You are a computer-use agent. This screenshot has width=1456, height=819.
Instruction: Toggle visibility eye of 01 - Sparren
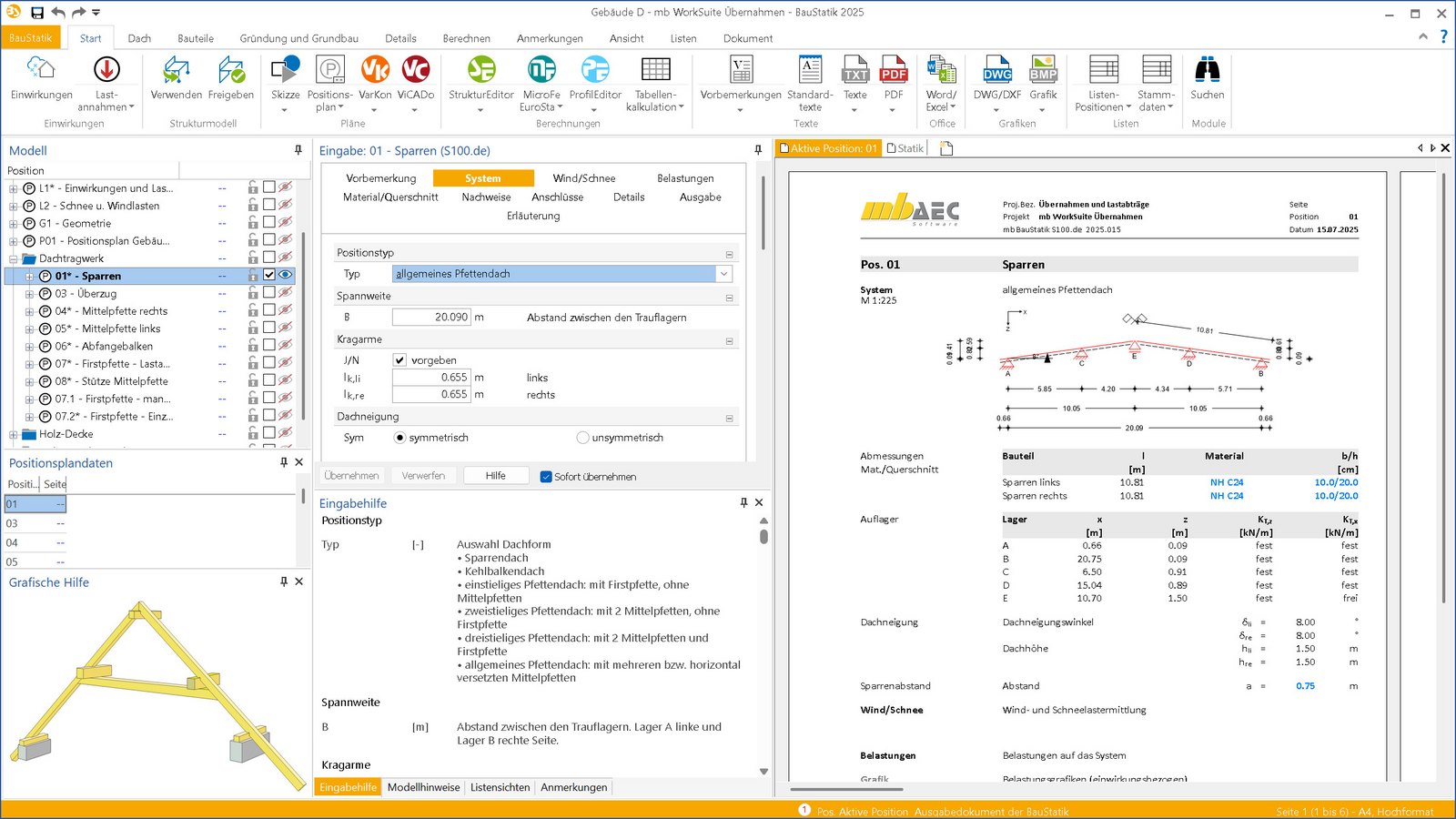(x=286, y=275)
